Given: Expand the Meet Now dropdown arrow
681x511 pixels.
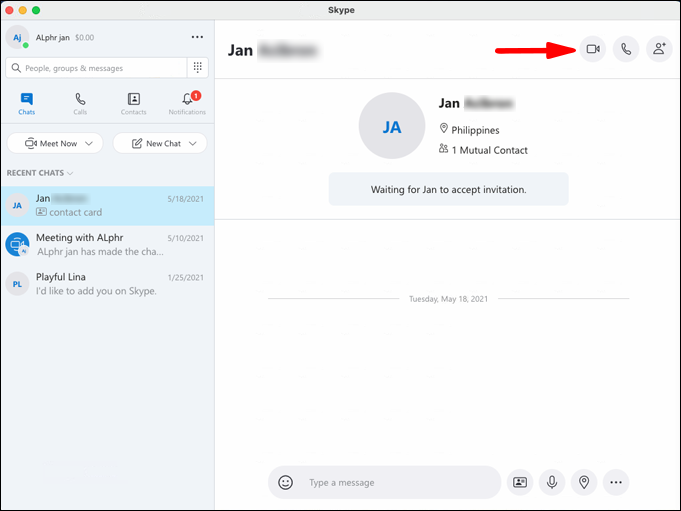Looking at the screenshot, I should 89,143.
